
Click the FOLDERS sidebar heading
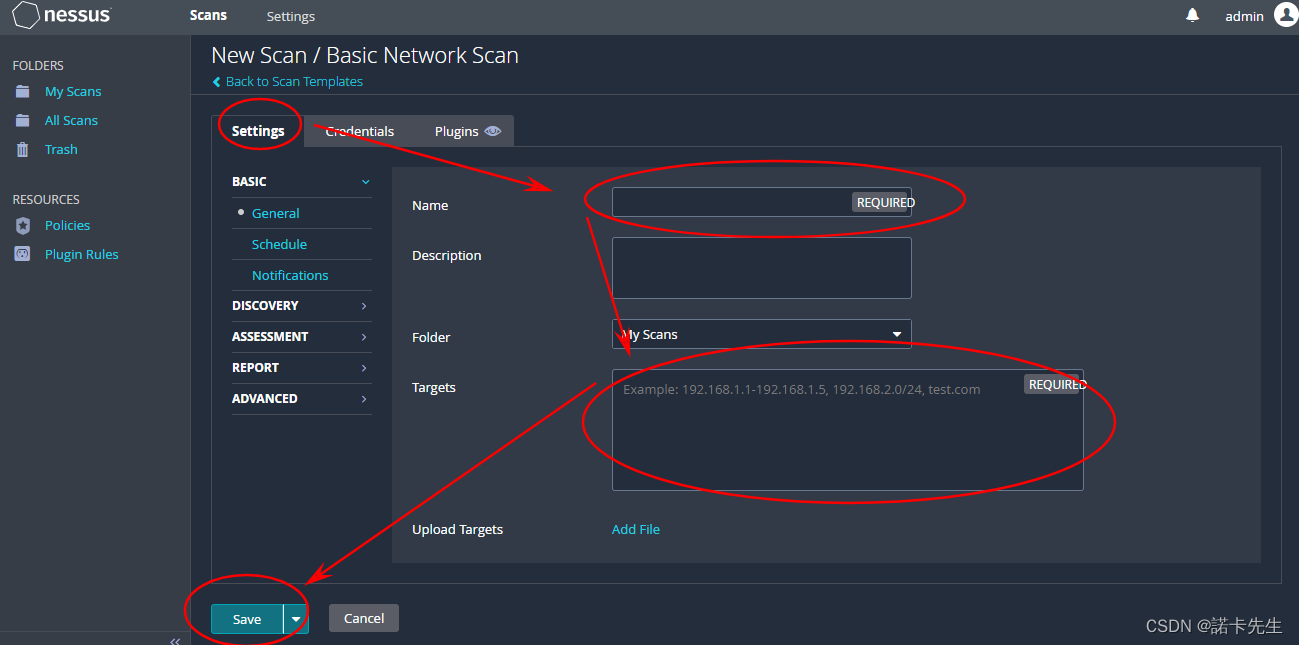pos(38,65)
